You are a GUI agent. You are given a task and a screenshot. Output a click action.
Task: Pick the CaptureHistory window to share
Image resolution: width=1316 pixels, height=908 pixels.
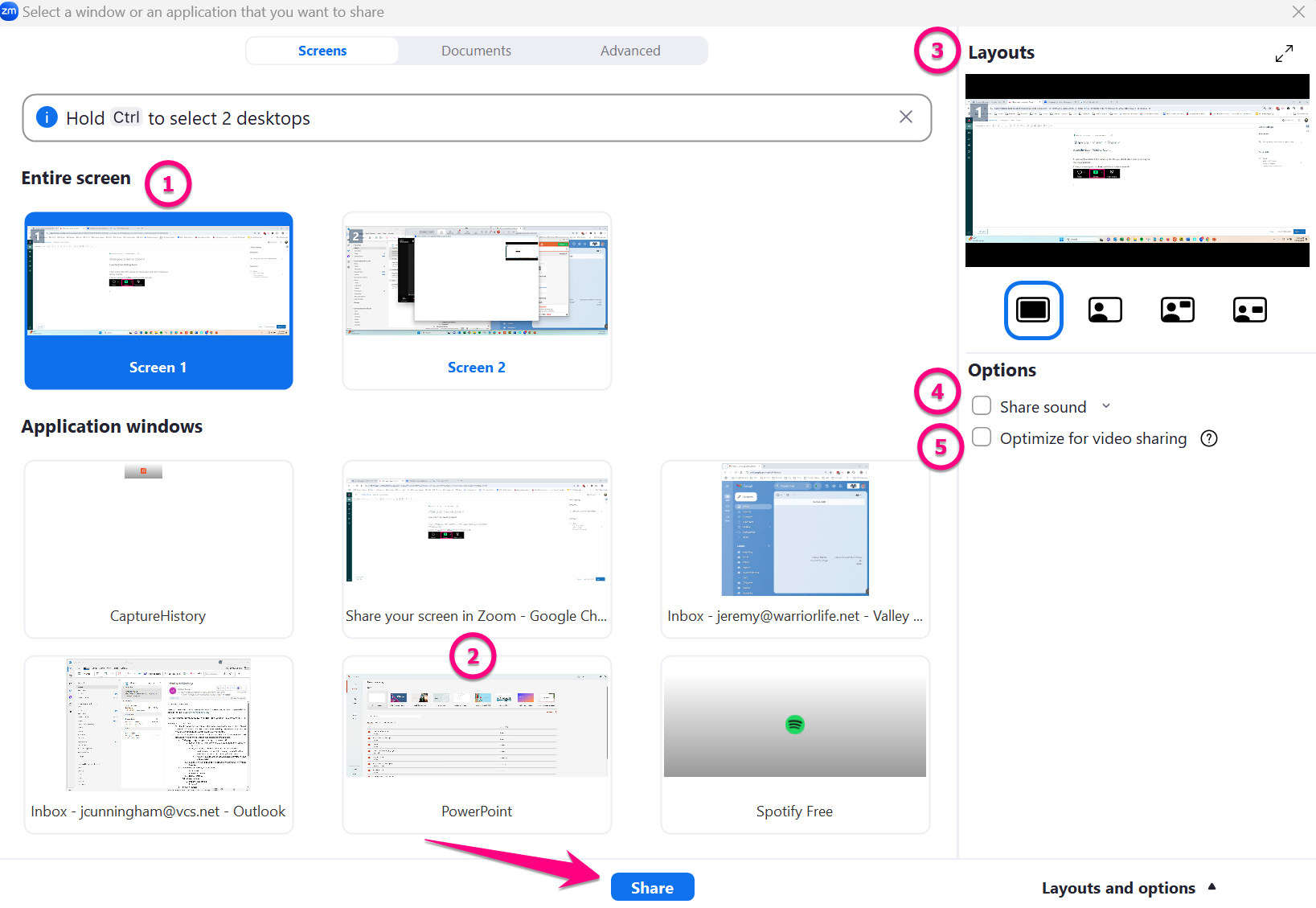pos(158,548)
